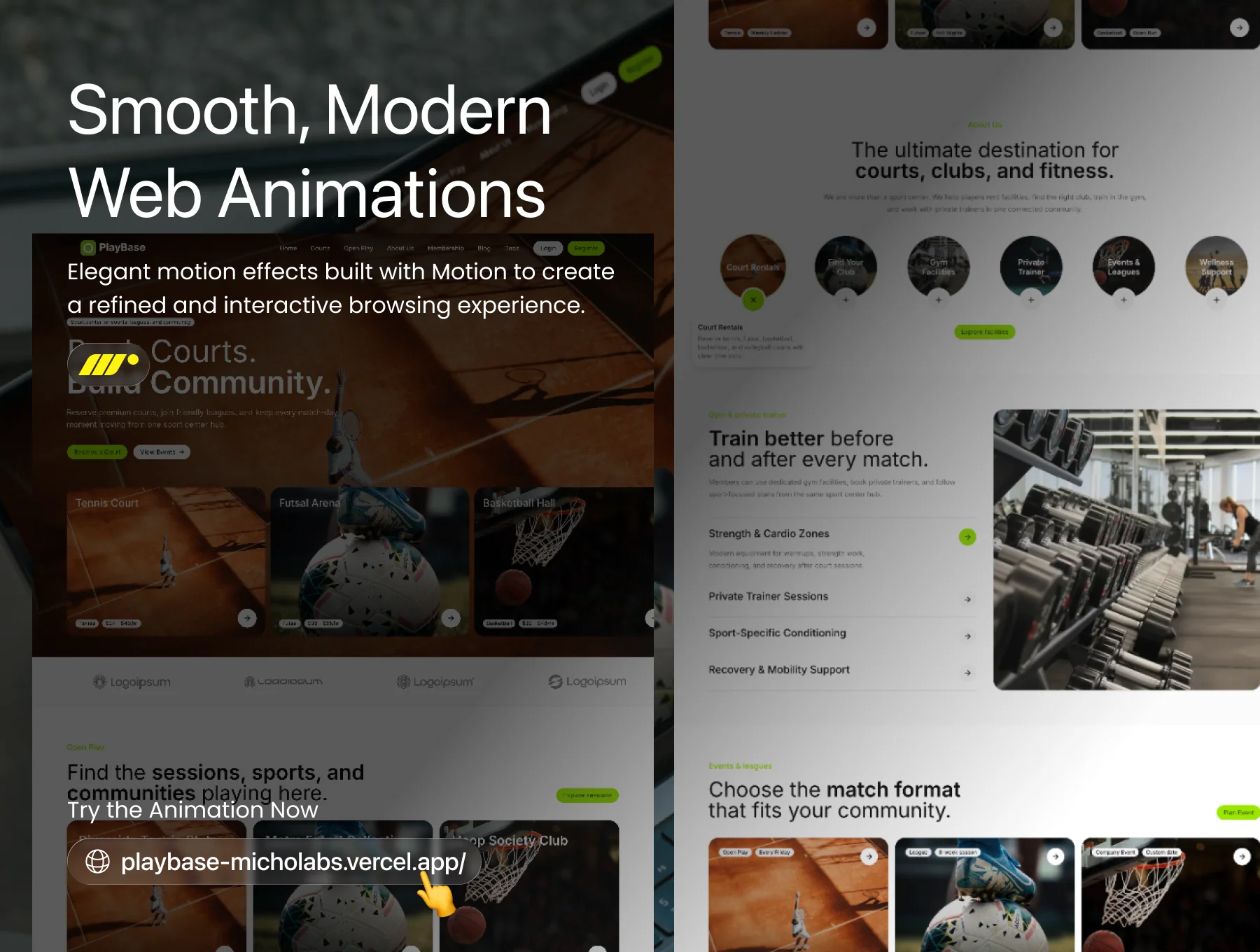
Task: Click the Explore sessions button
Action: [x=588, y=795]
